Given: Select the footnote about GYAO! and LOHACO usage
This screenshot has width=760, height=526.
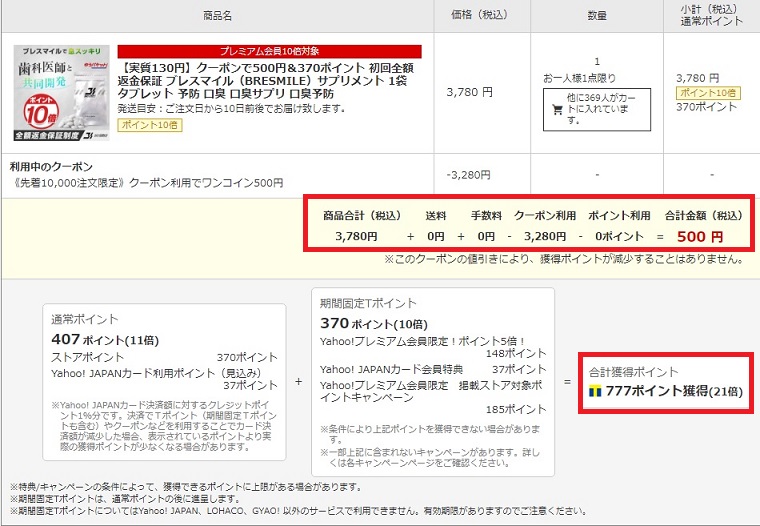Looking at the screenshot, I should pyautogui.click(x=299, y=511).
